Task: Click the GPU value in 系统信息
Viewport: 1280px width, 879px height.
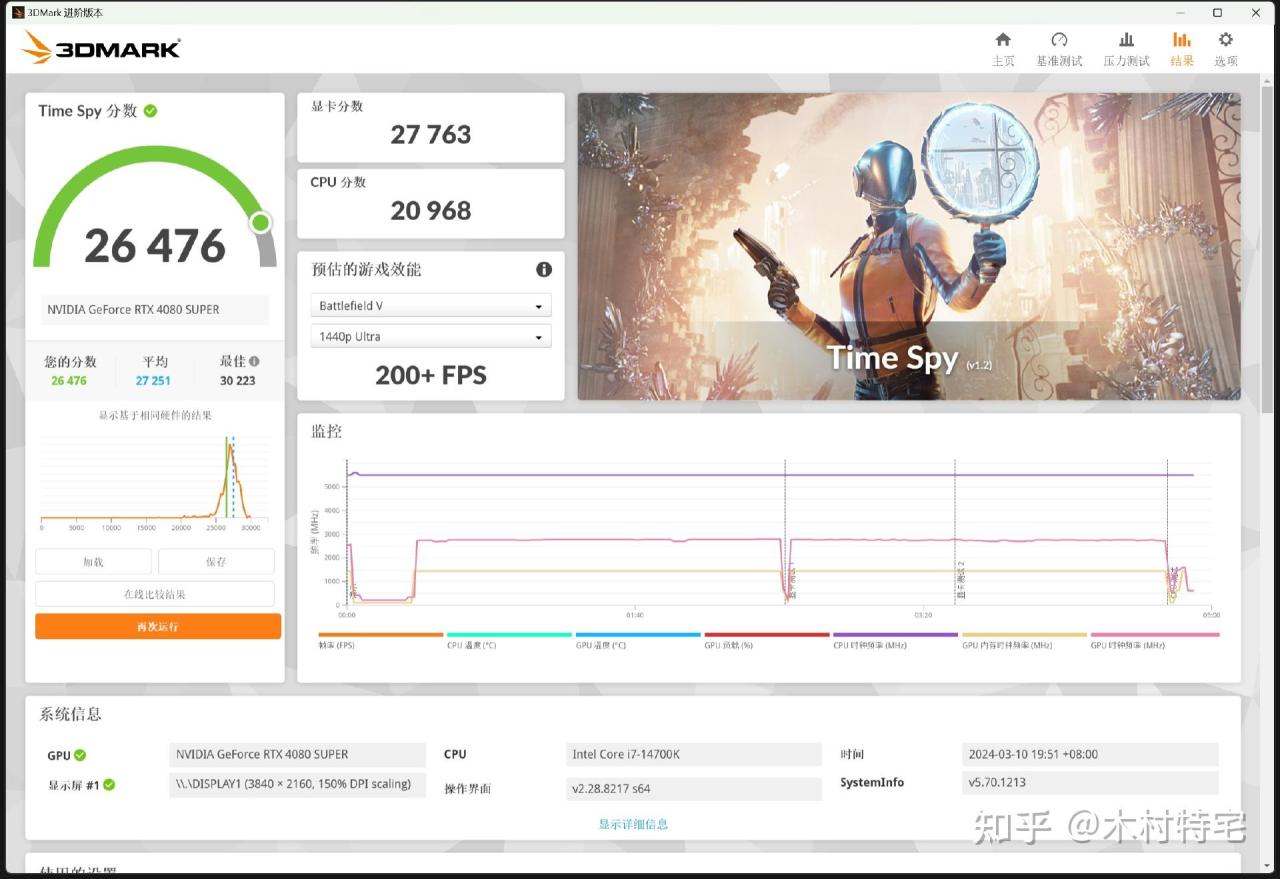Action: point(298,755)
